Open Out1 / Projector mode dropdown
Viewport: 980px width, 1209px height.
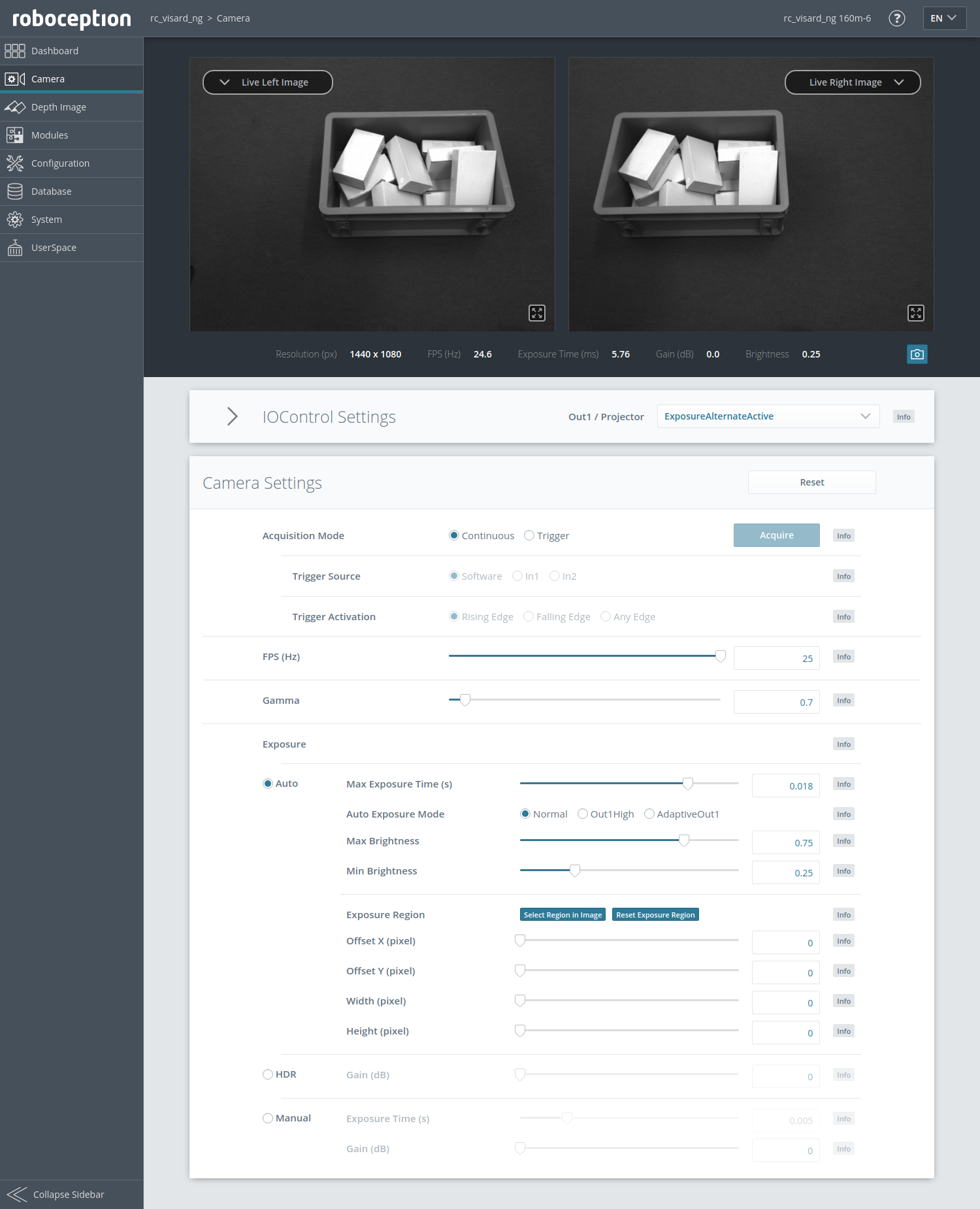[768, 416]
